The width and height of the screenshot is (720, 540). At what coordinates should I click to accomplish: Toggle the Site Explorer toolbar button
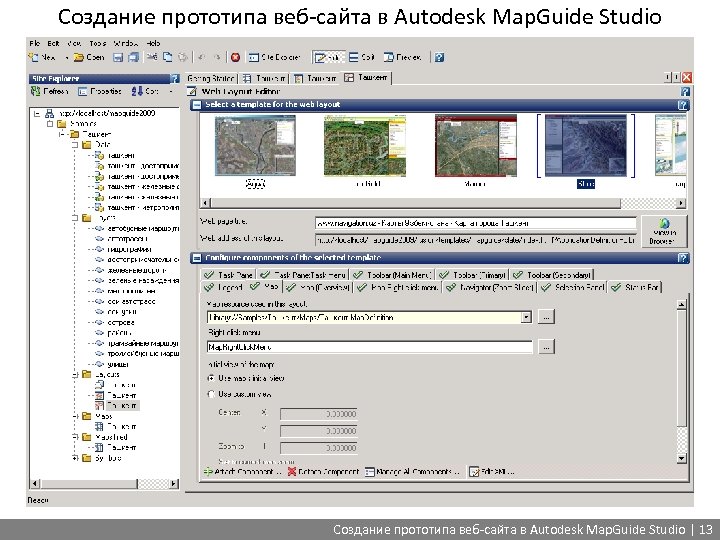click(x=275, y=57)
